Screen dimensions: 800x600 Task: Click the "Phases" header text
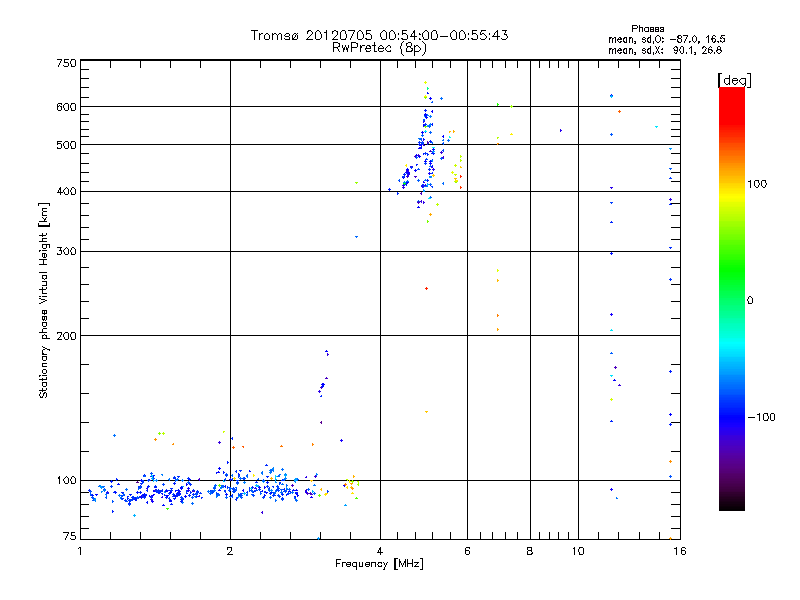(647, 29)
